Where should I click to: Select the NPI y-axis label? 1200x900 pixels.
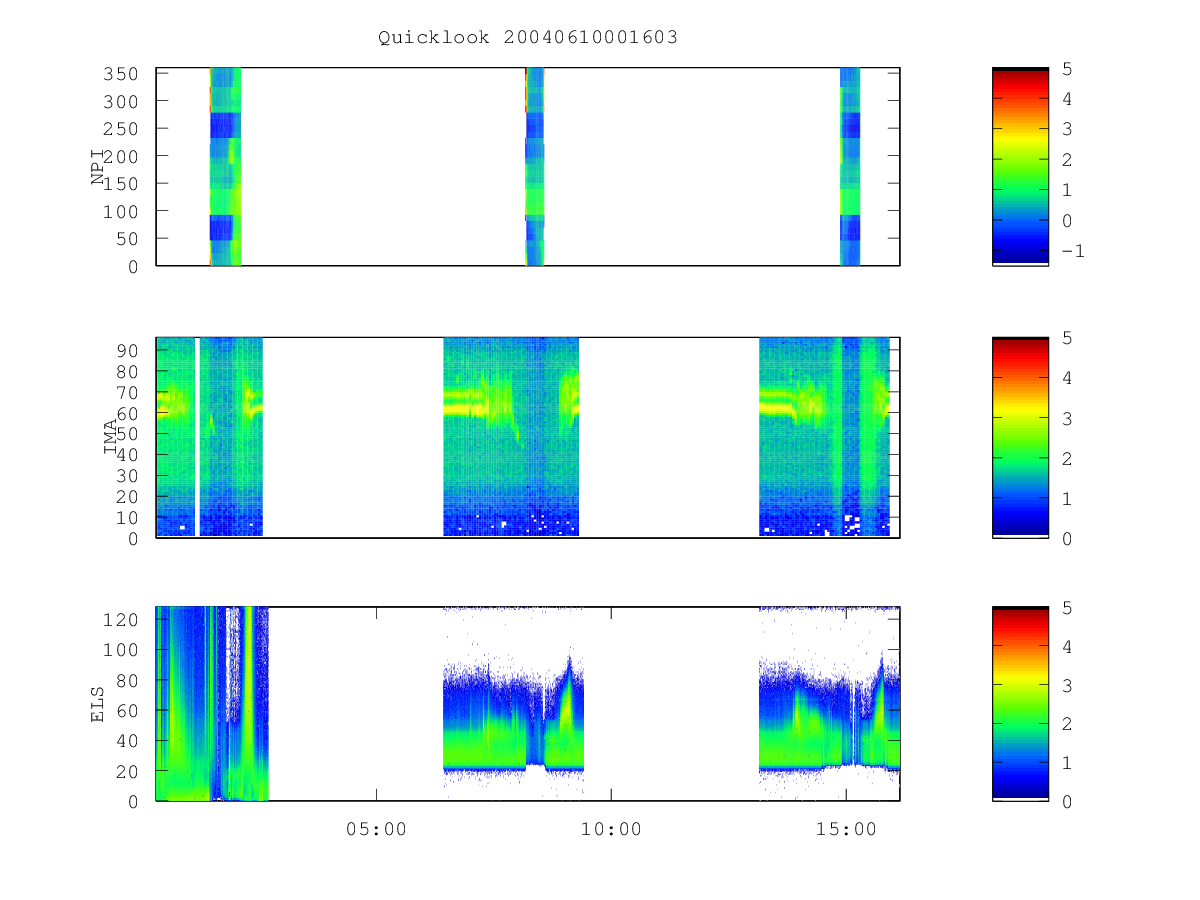point(99,166)
